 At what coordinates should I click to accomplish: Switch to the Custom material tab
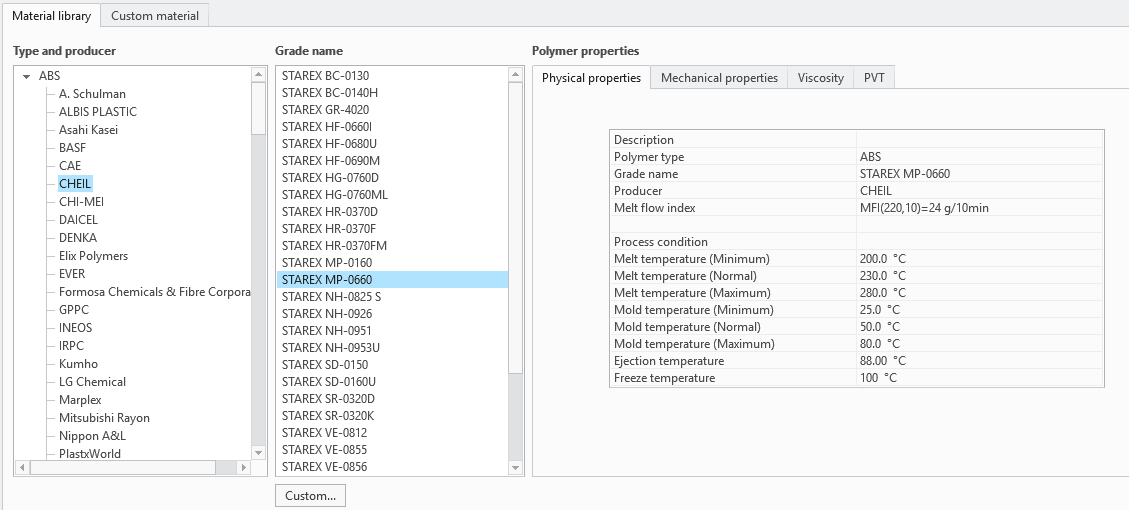pyautogui.click(x=155, y=15)
